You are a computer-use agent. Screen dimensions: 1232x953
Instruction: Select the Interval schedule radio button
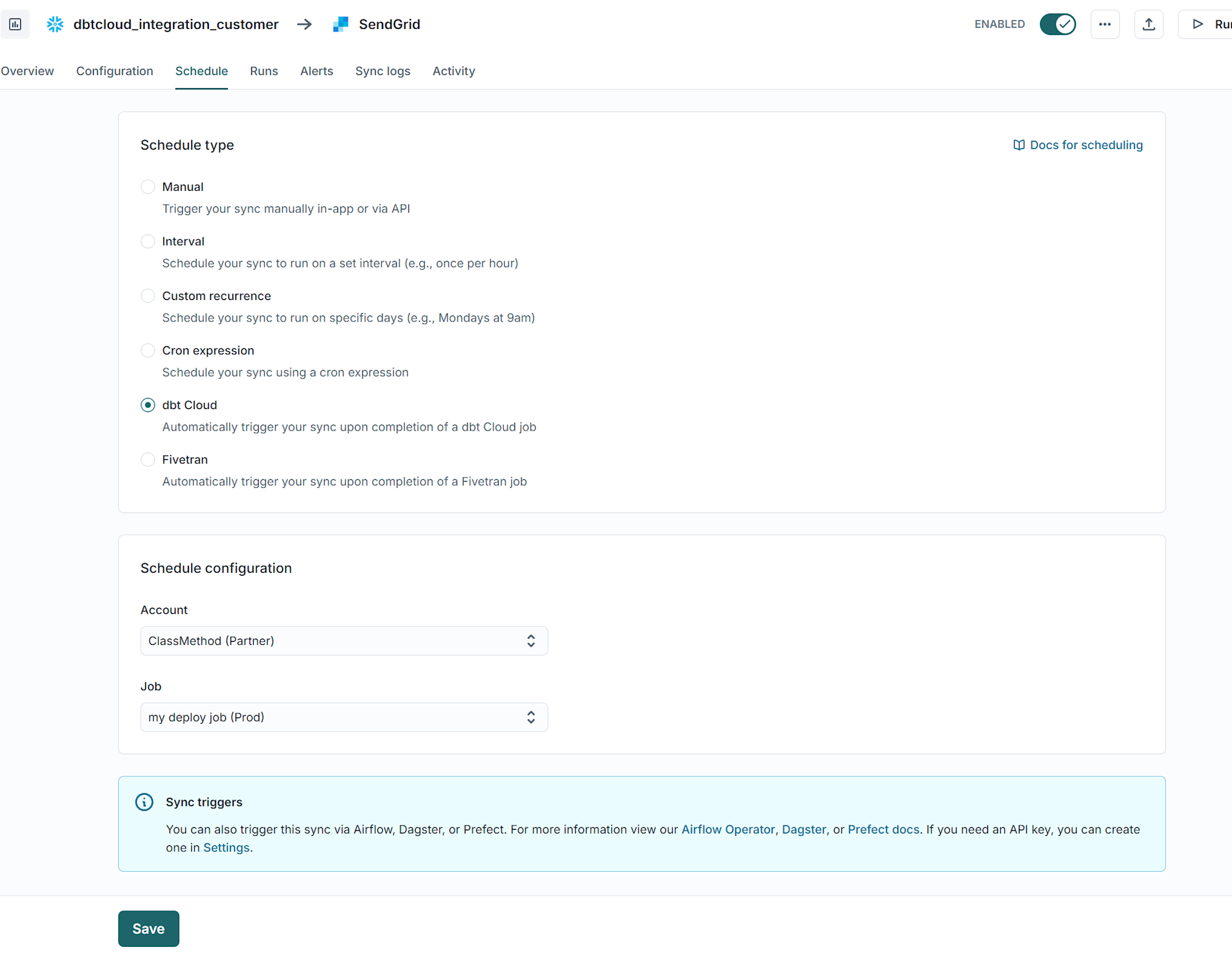148,241
